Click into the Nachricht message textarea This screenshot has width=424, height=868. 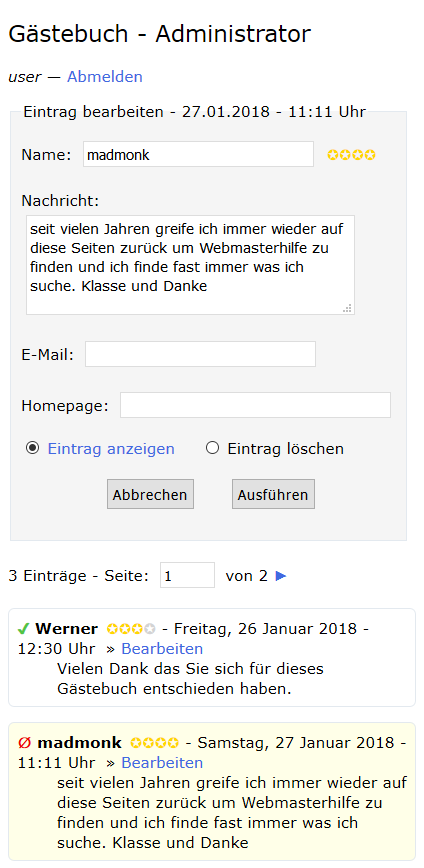pos(190,265)
